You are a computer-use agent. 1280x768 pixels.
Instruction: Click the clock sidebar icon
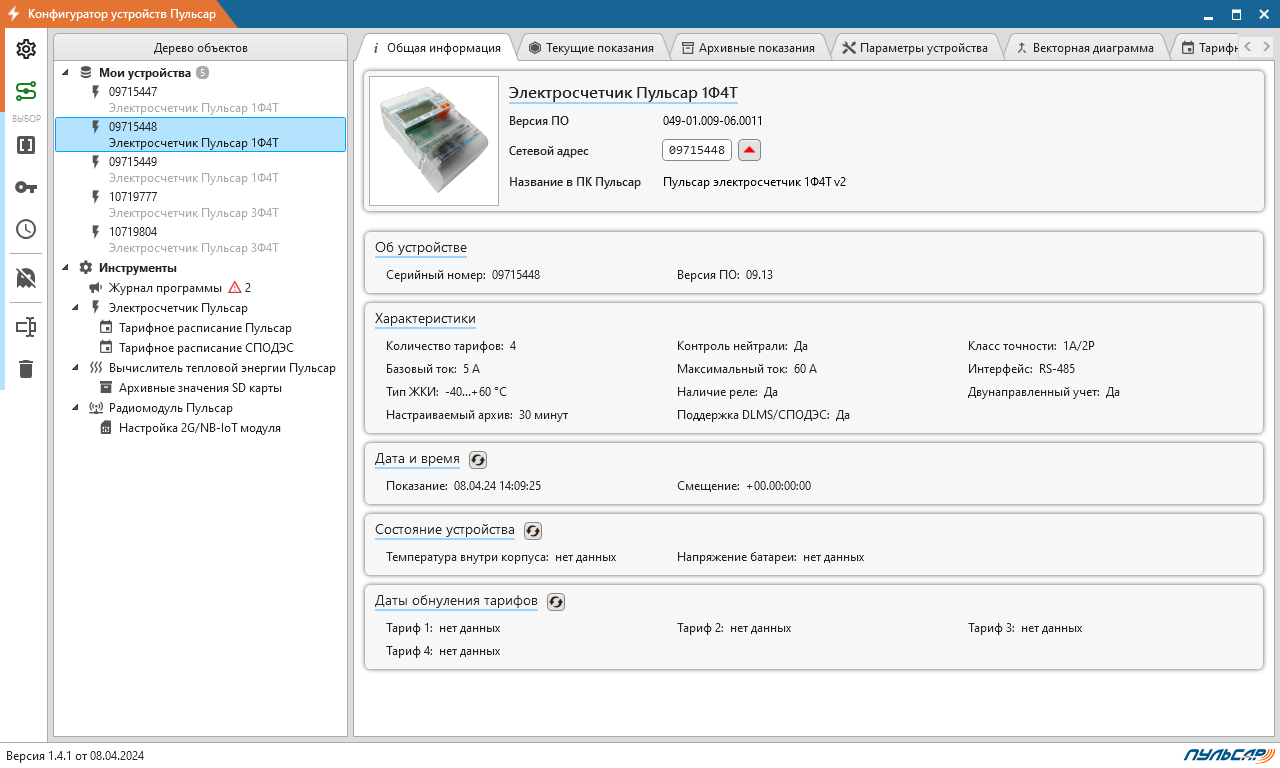tap(26, 229)
